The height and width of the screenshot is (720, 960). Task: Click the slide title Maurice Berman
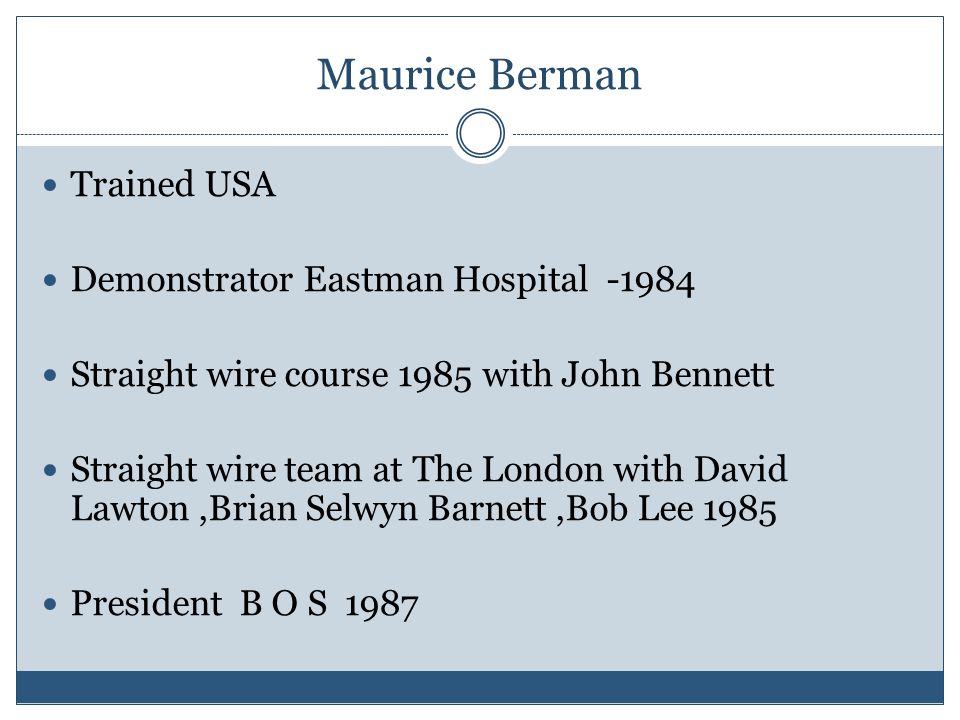[479, 75]
